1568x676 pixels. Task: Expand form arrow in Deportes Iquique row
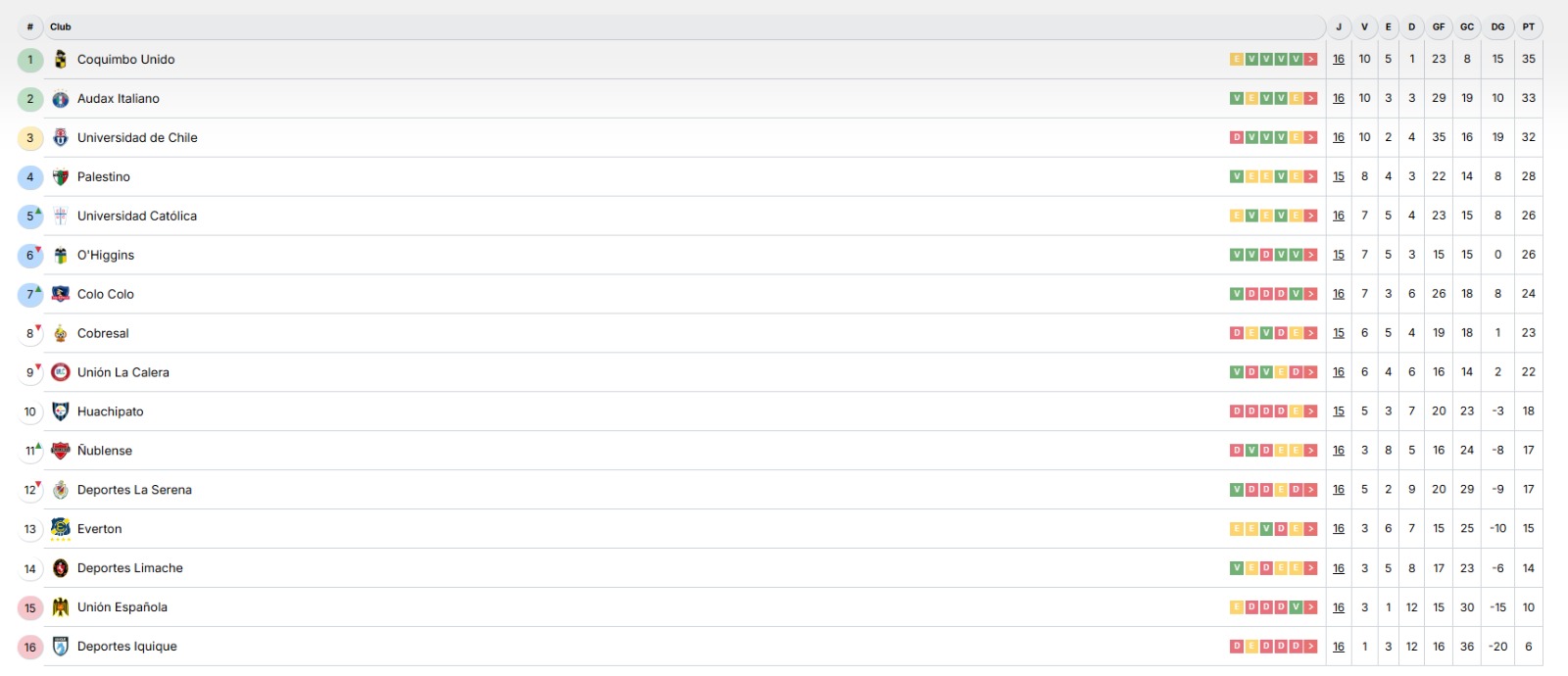1311,647
